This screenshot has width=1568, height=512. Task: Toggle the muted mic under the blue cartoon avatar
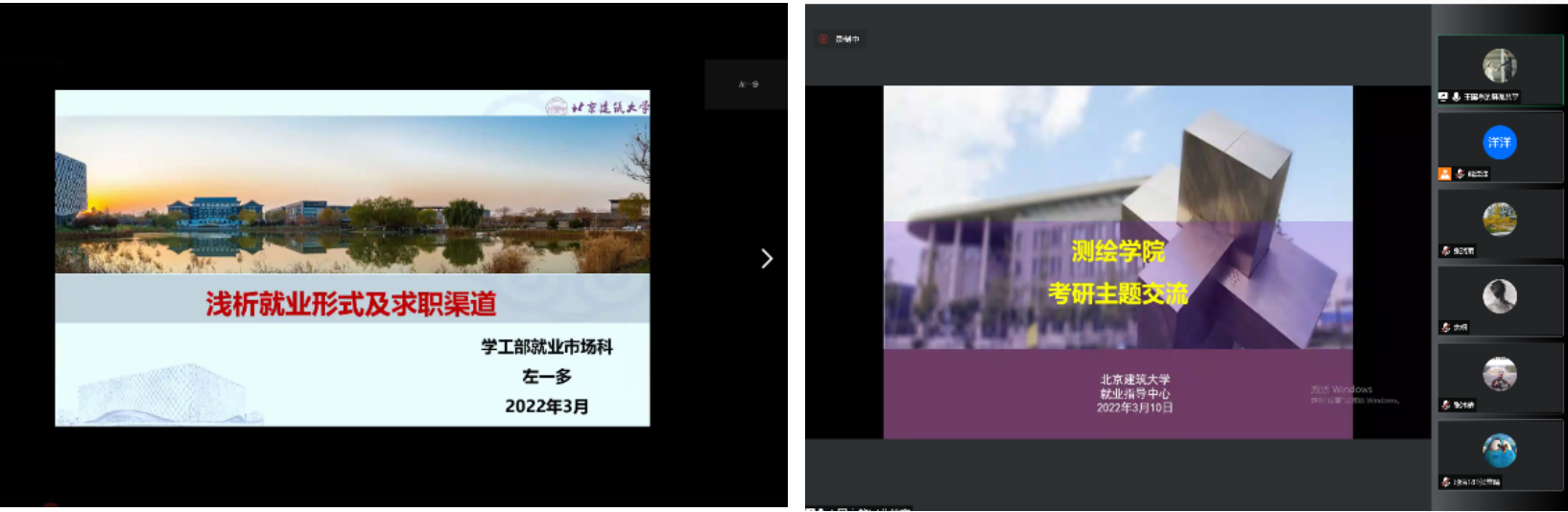tap(1445, 482)
